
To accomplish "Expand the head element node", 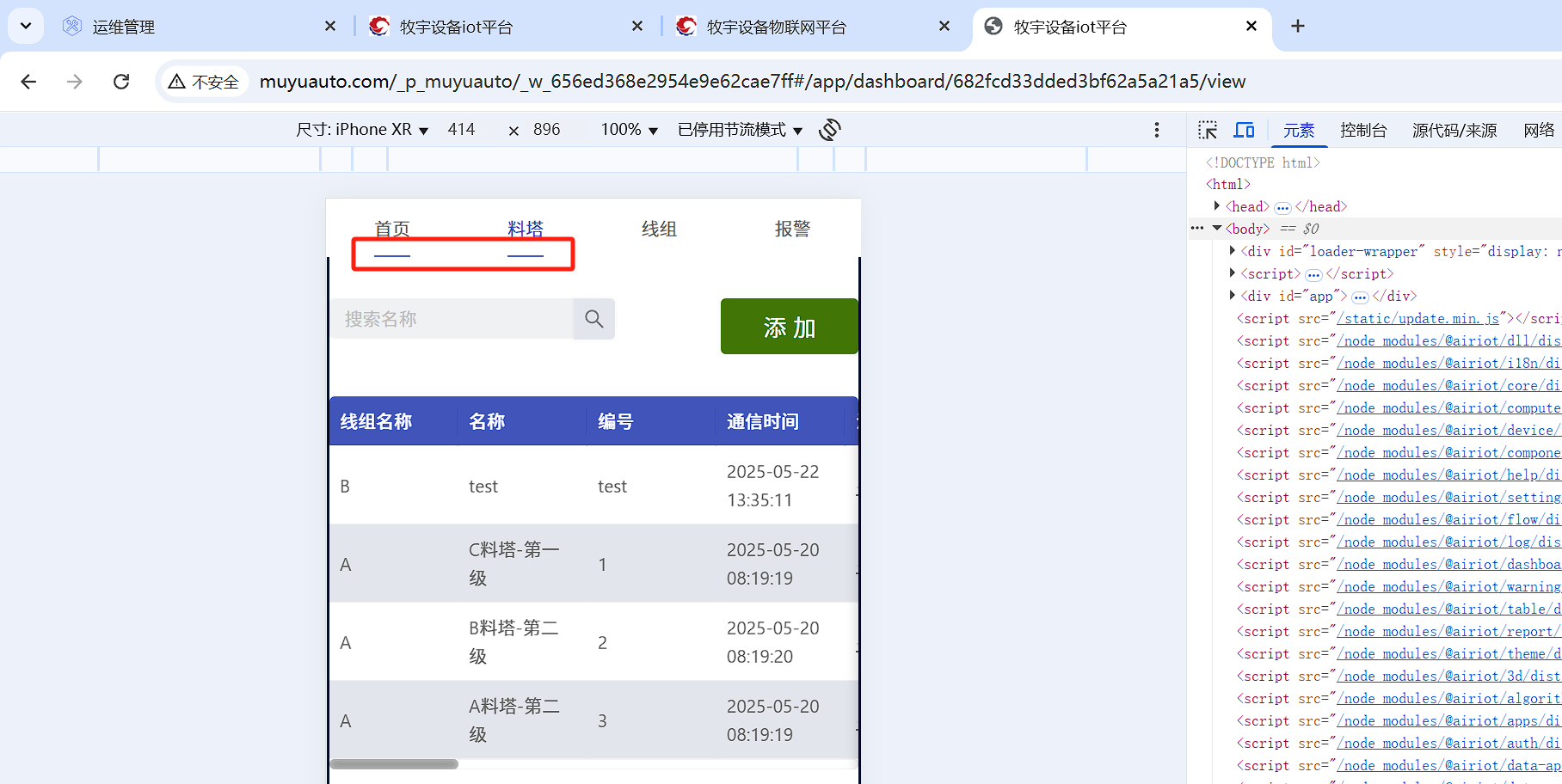I will [1216, 205].
